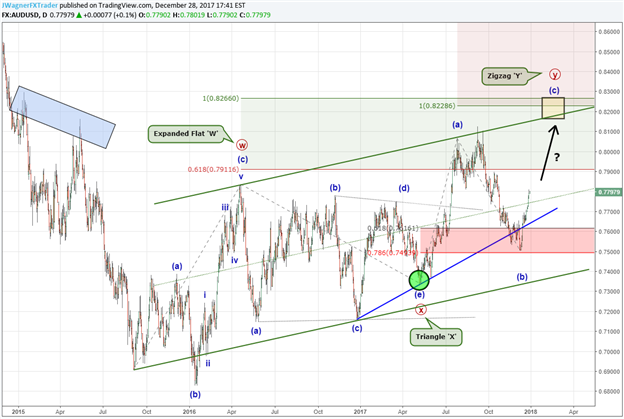624x419 pixels.
Task: Select the 0.786 Fibonacci retracement label
Action: coord(392,253)
